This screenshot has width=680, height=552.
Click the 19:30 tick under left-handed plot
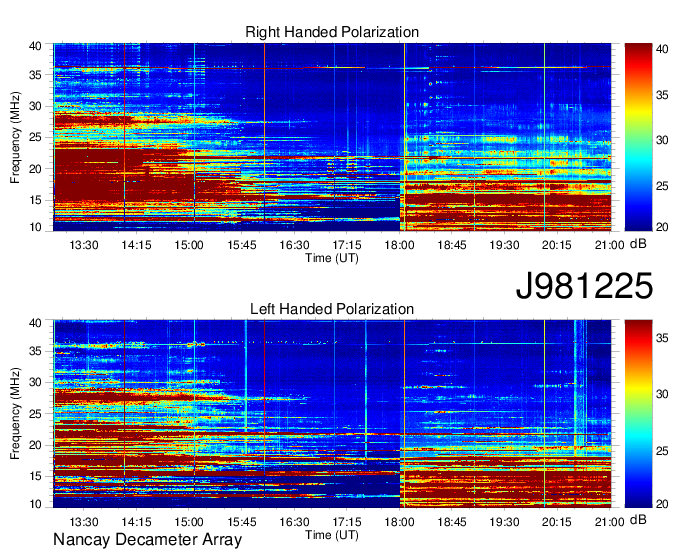tap(504, 522)
